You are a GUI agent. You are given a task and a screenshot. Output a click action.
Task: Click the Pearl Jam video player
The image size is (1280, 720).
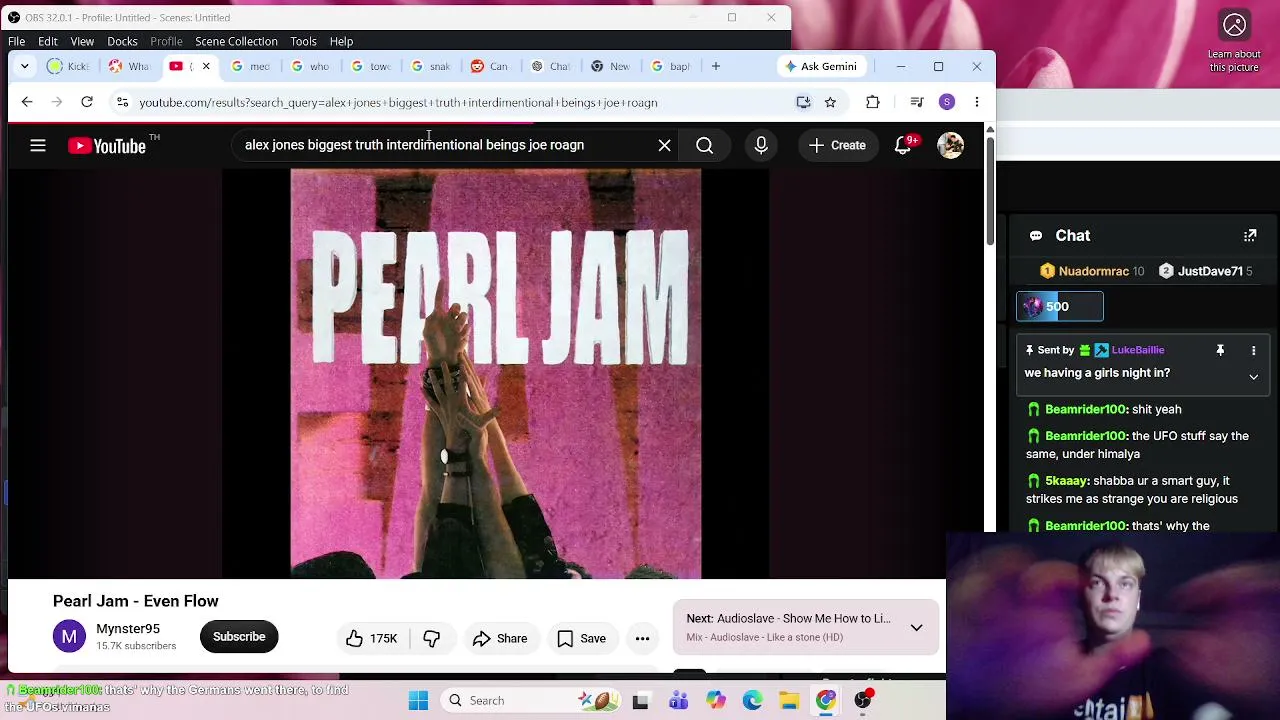click(x=496, y=374)
